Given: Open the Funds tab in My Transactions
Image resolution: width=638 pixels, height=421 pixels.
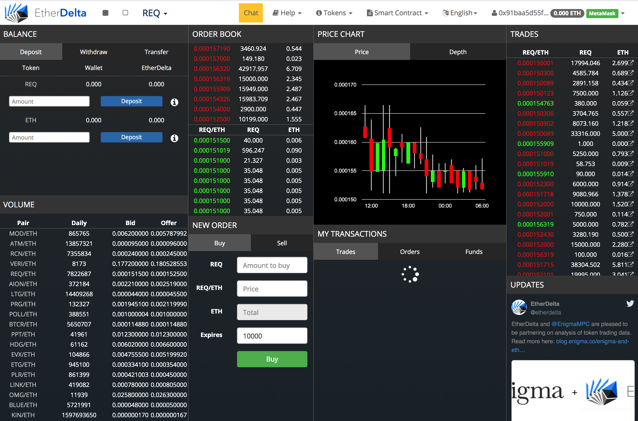Looking at the screenshot, I should tap(474, 252).
